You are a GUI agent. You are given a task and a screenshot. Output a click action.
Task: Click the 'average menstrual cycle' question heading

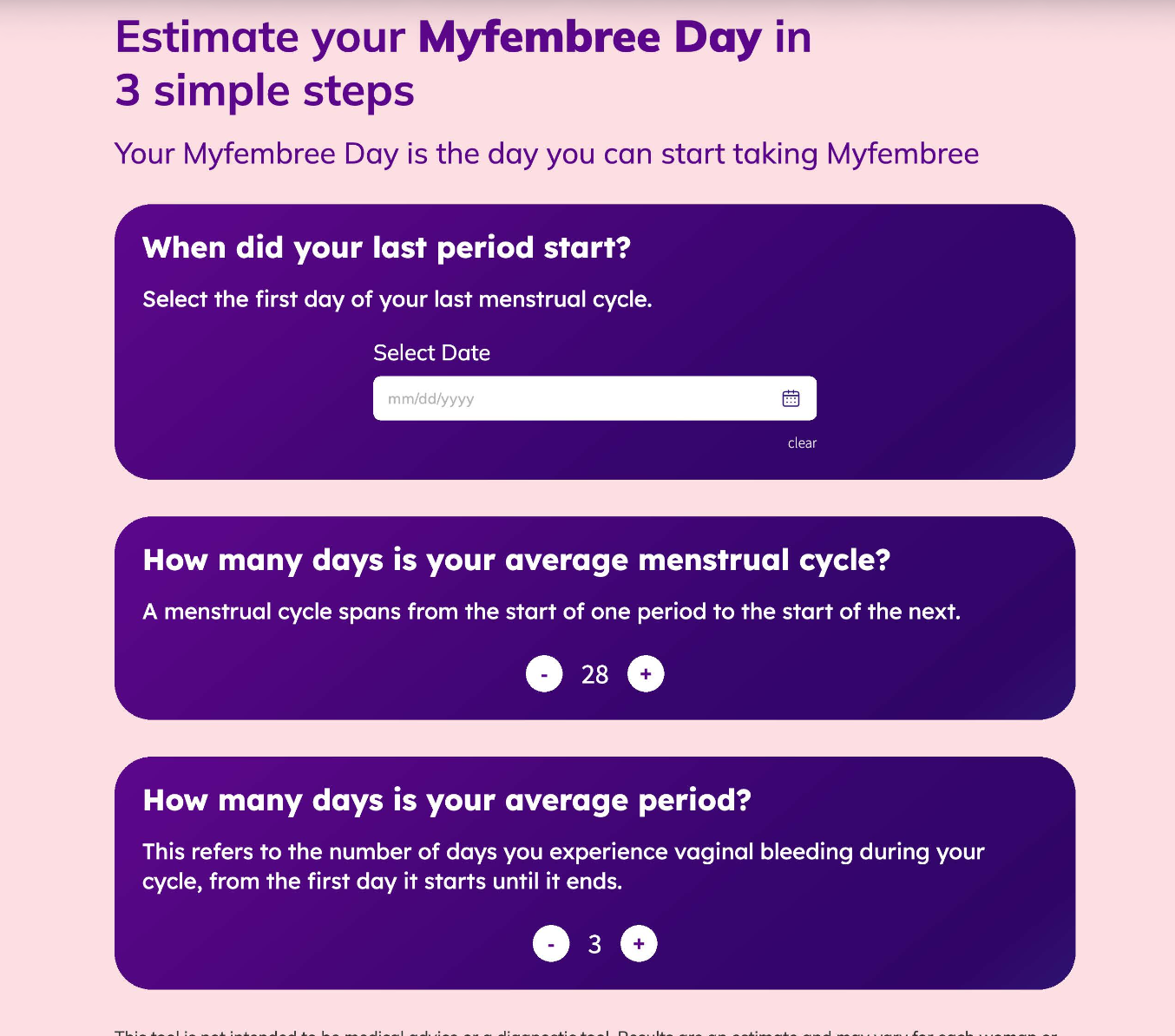[x=516, y=561]
